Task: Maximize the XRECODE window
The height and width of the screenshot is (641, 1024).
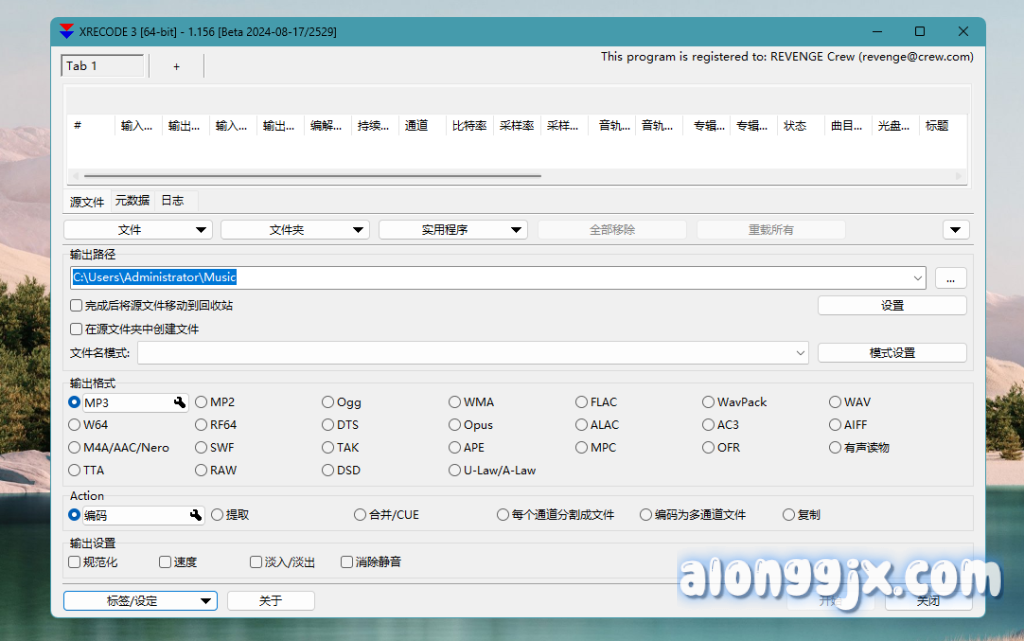Action: (920, 32)
